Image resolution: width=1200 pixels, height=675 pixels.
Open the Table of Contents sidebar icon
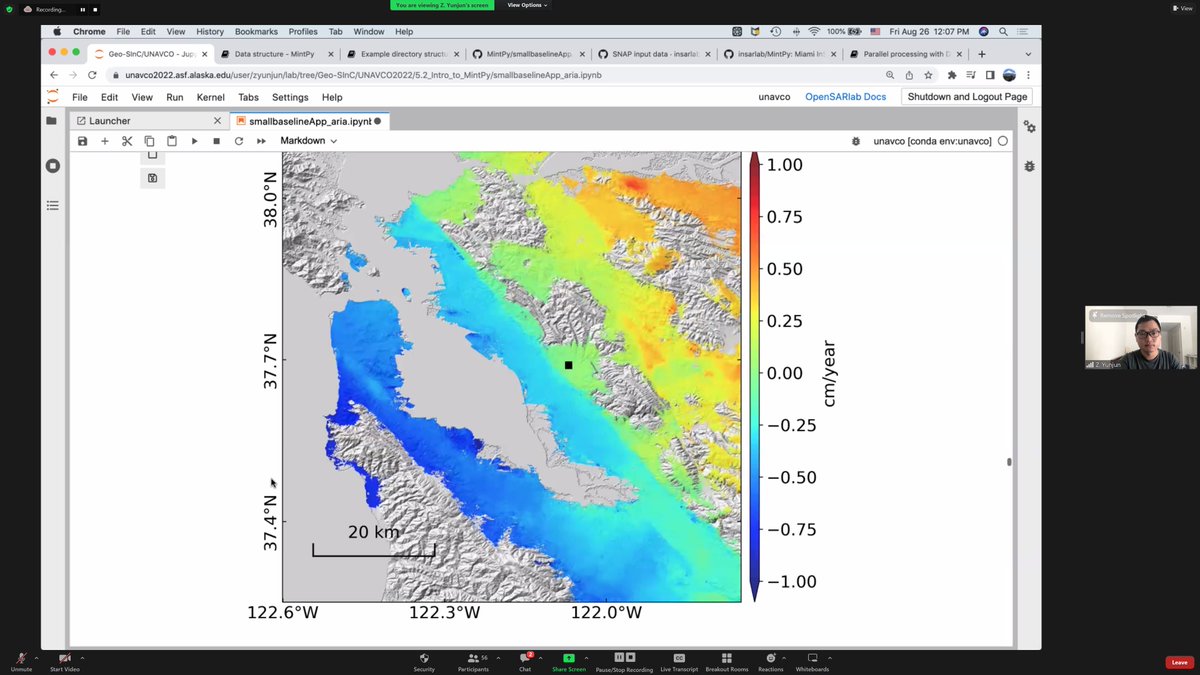tap(52, 205)
